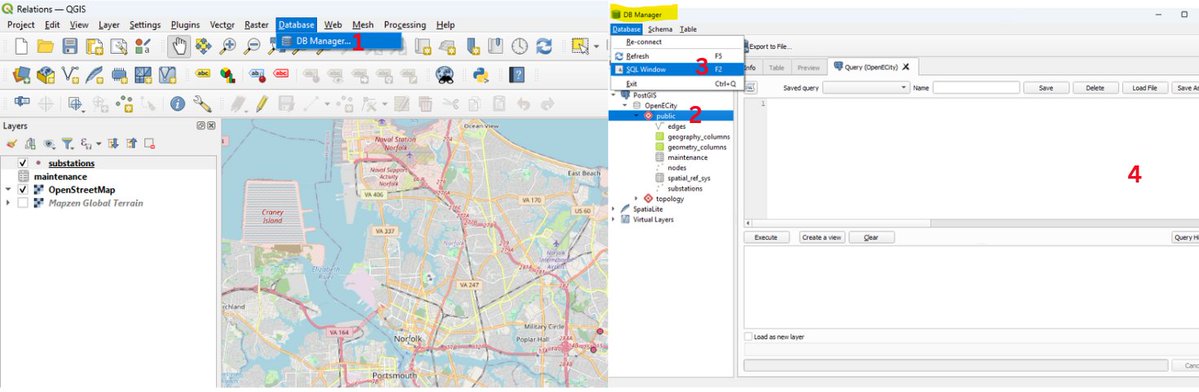This screenshot has width=1199, height=392.
Task: Select features by area tool
Action: click(x=580, y=46)
